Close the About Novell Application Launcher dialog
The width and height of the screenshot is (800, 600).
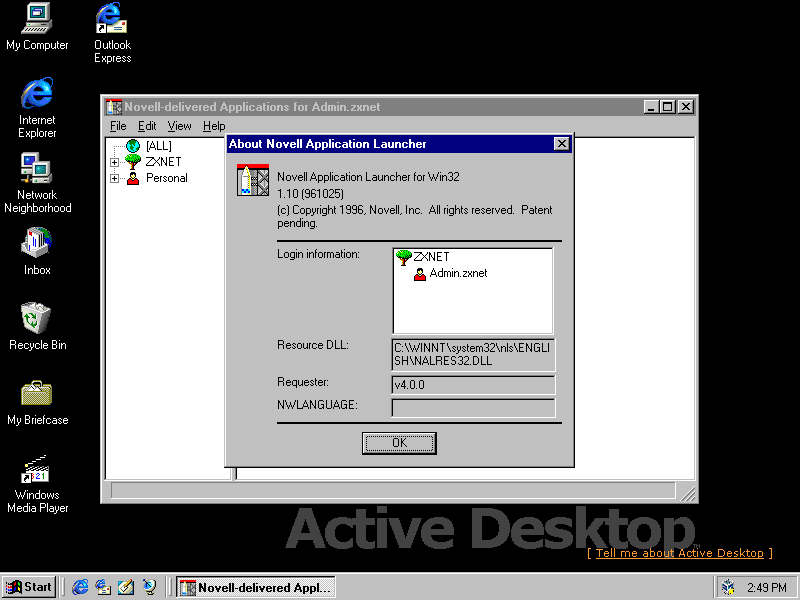pyautogui.click(x=561, y=144)
